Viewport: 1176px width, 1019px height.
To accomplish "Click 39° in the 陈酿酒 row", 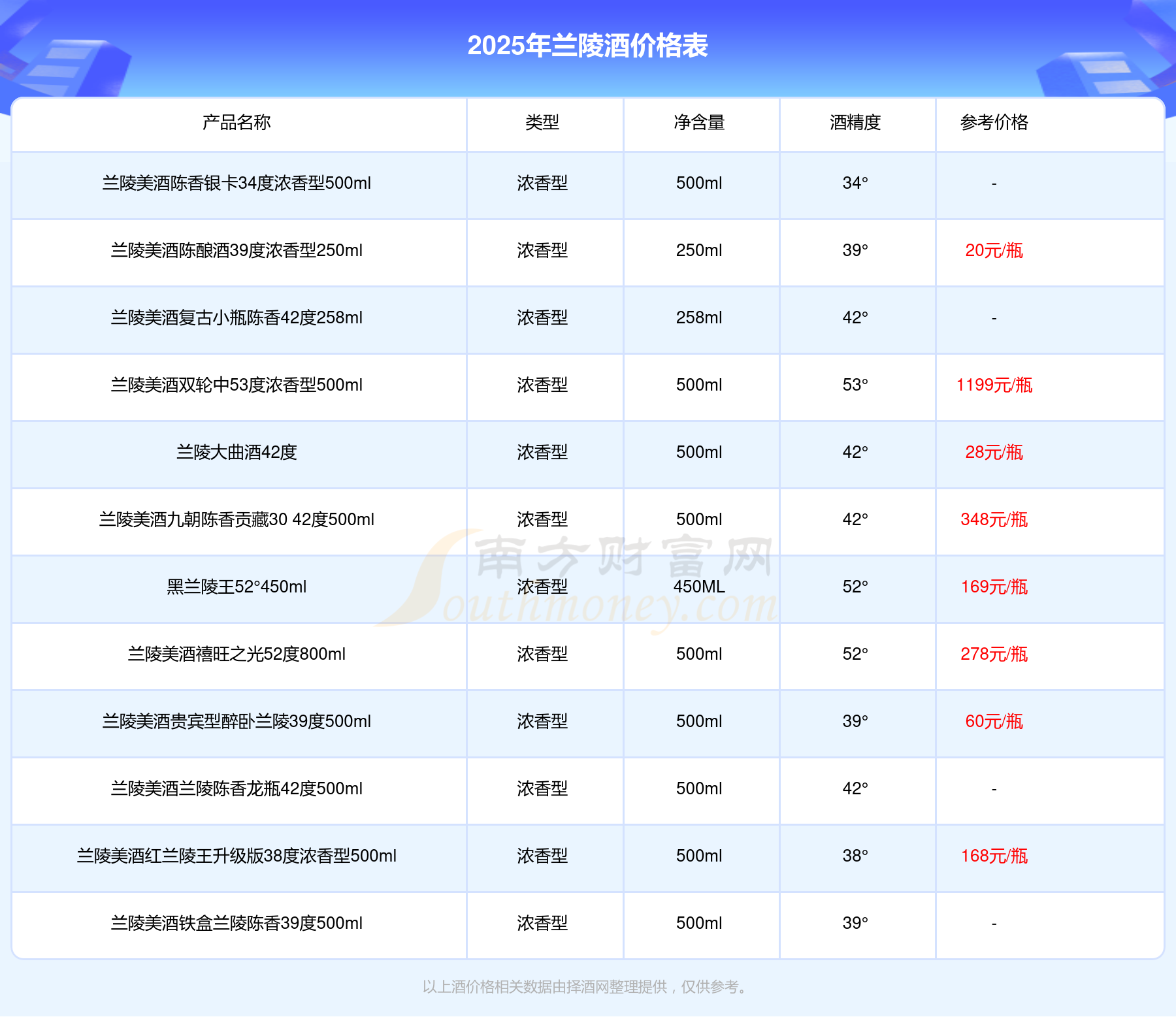I will click(855, 250).
